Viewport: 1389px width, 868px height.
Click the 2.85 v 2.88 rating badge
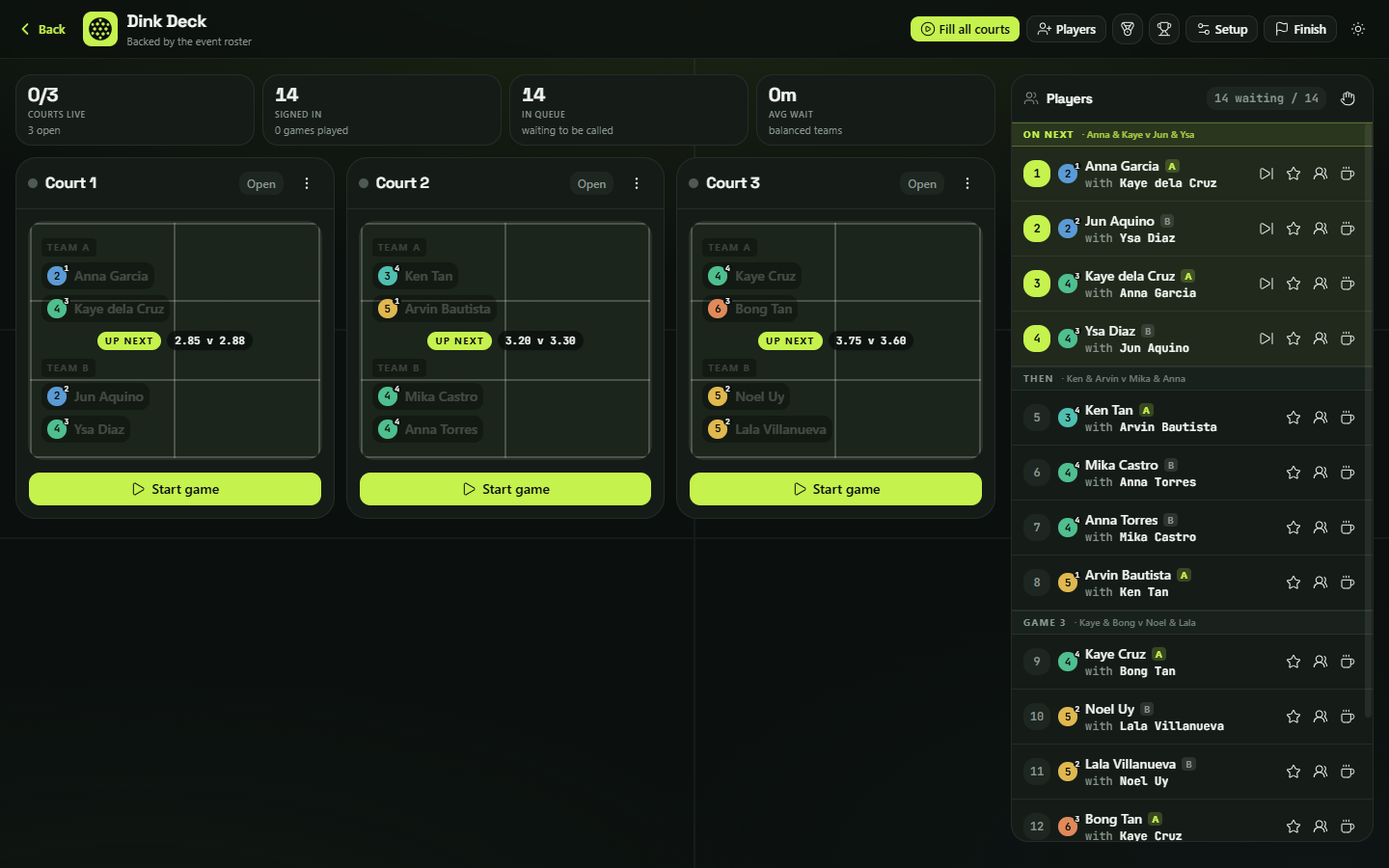(209, 340)
